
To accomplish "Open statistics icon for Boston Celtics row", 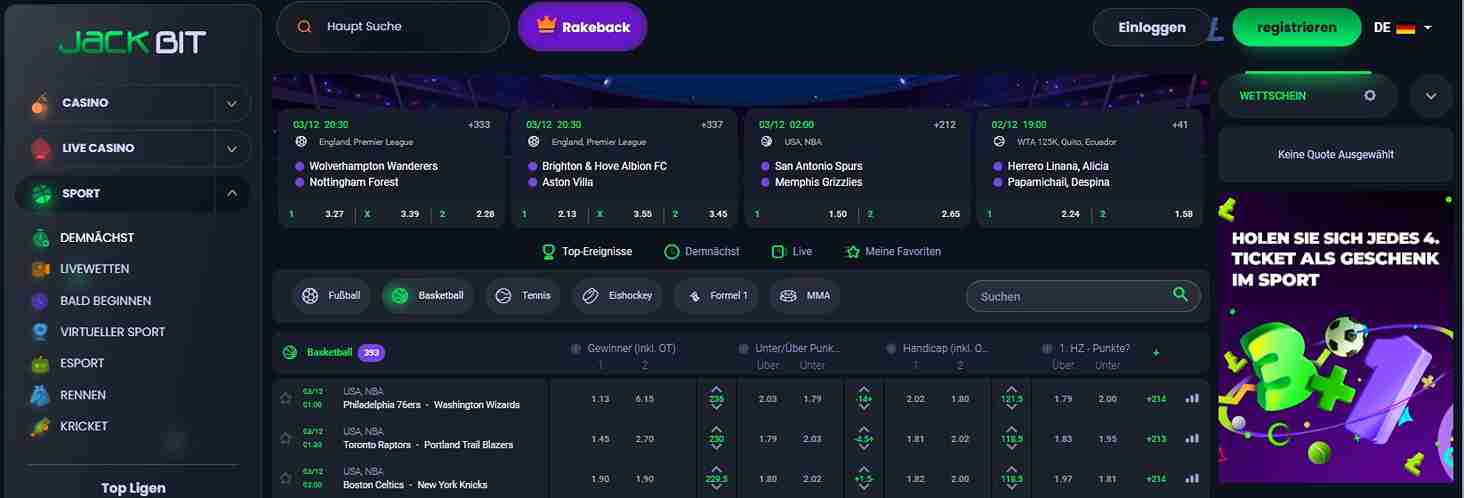I will coord(1192,478).
